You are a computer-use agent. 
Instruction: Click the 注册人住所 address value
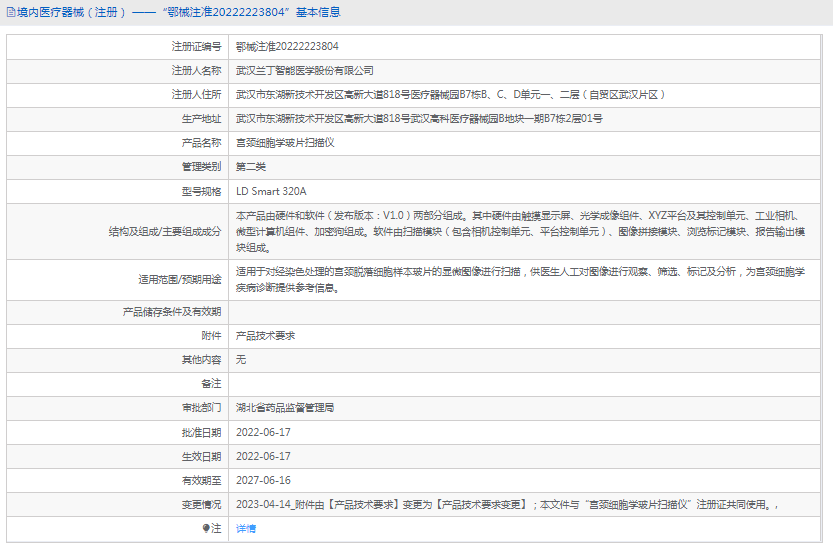pyautogui.click(x=450, y=95)
